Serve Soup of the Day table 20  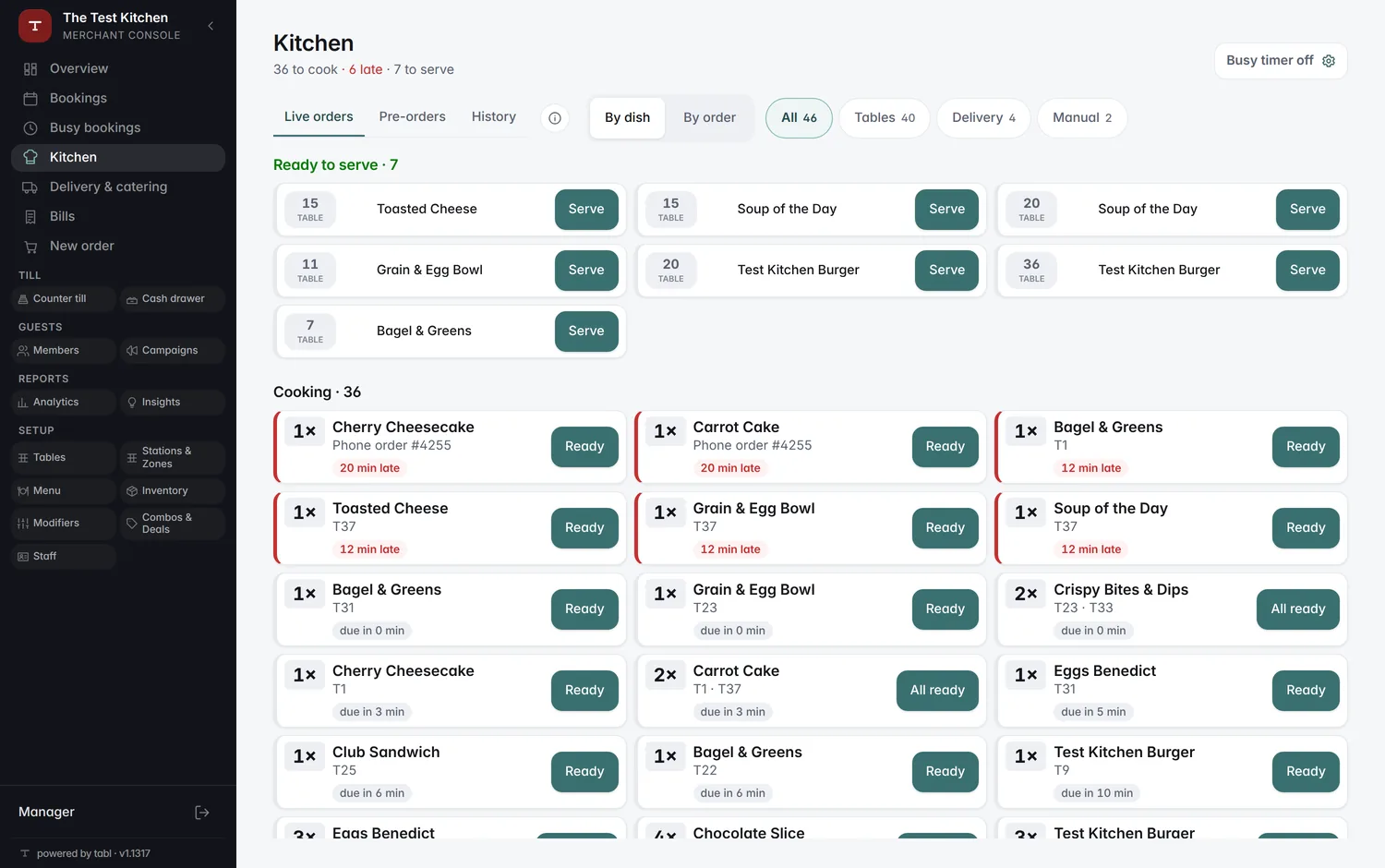[x=1307, y=210]
